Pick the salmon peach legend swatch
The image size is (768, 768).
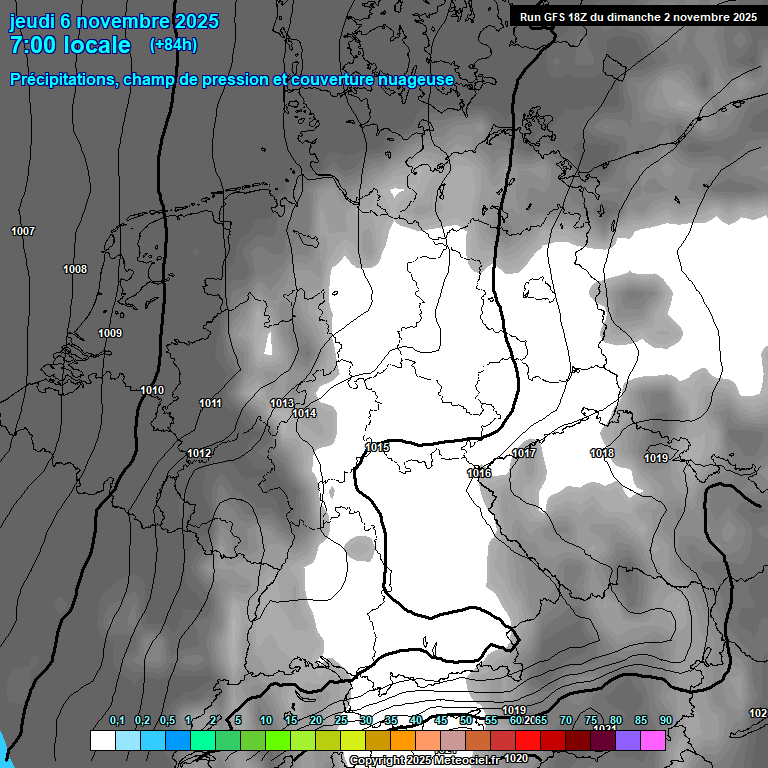click(x=428, y=740)
